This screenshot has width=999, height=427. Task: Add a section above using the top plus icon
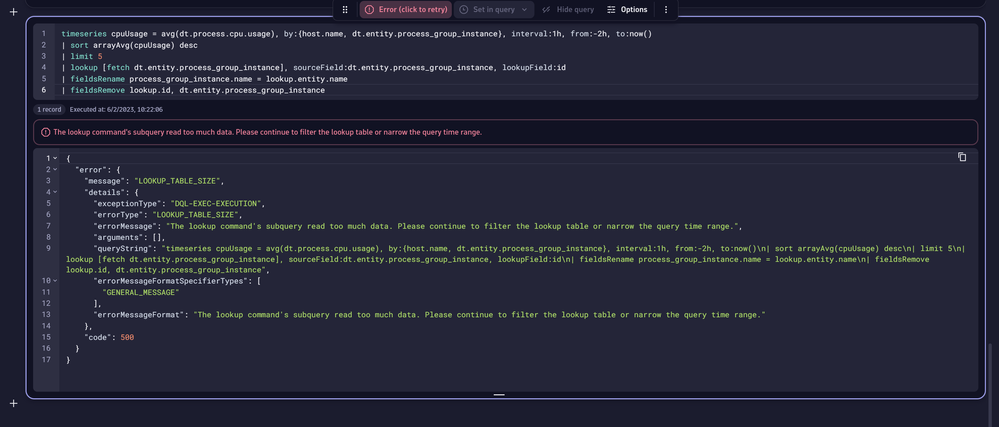[x=13, y=12]
